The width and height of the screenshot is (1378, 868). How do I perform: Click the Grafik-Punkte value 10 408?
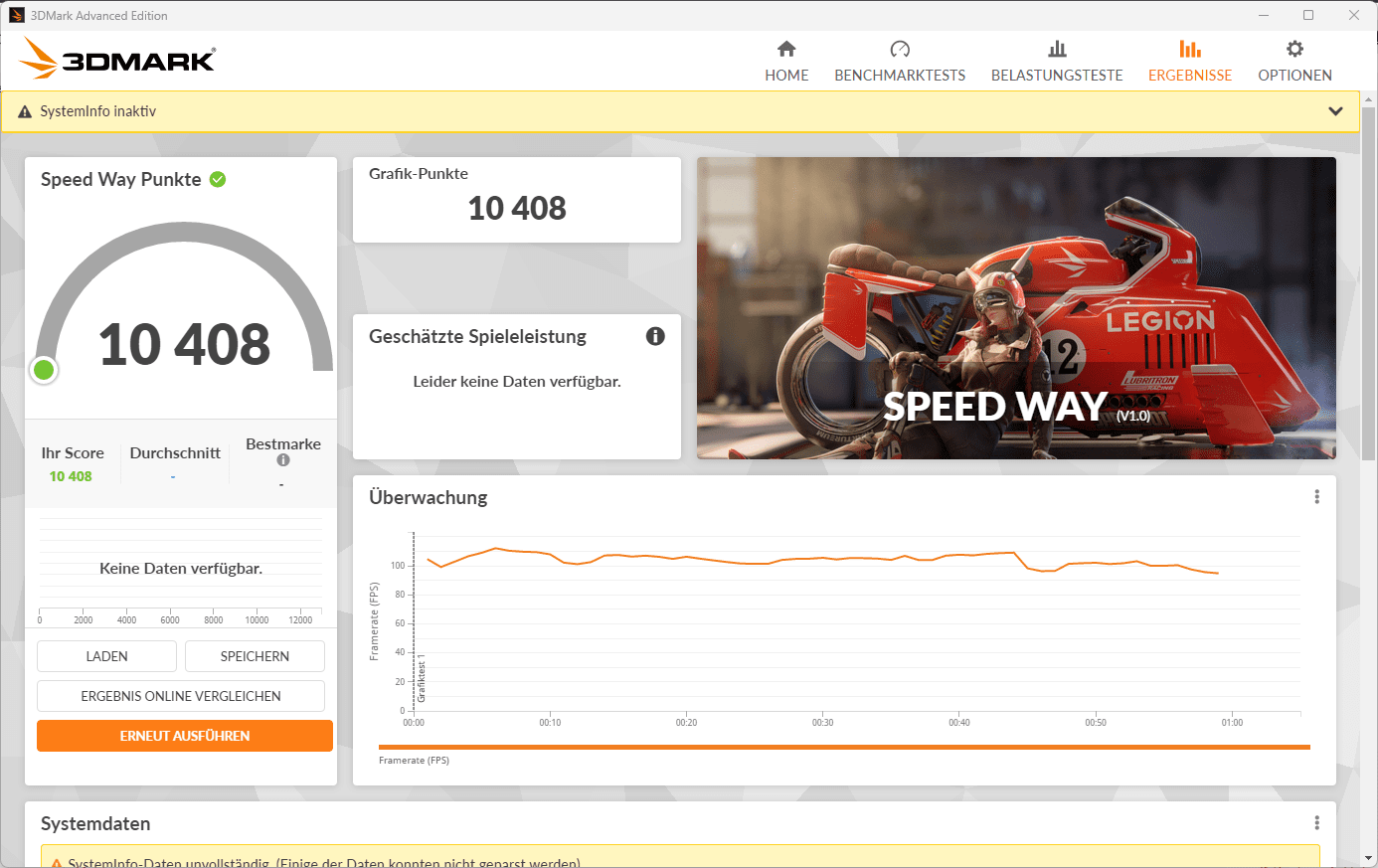517,208
